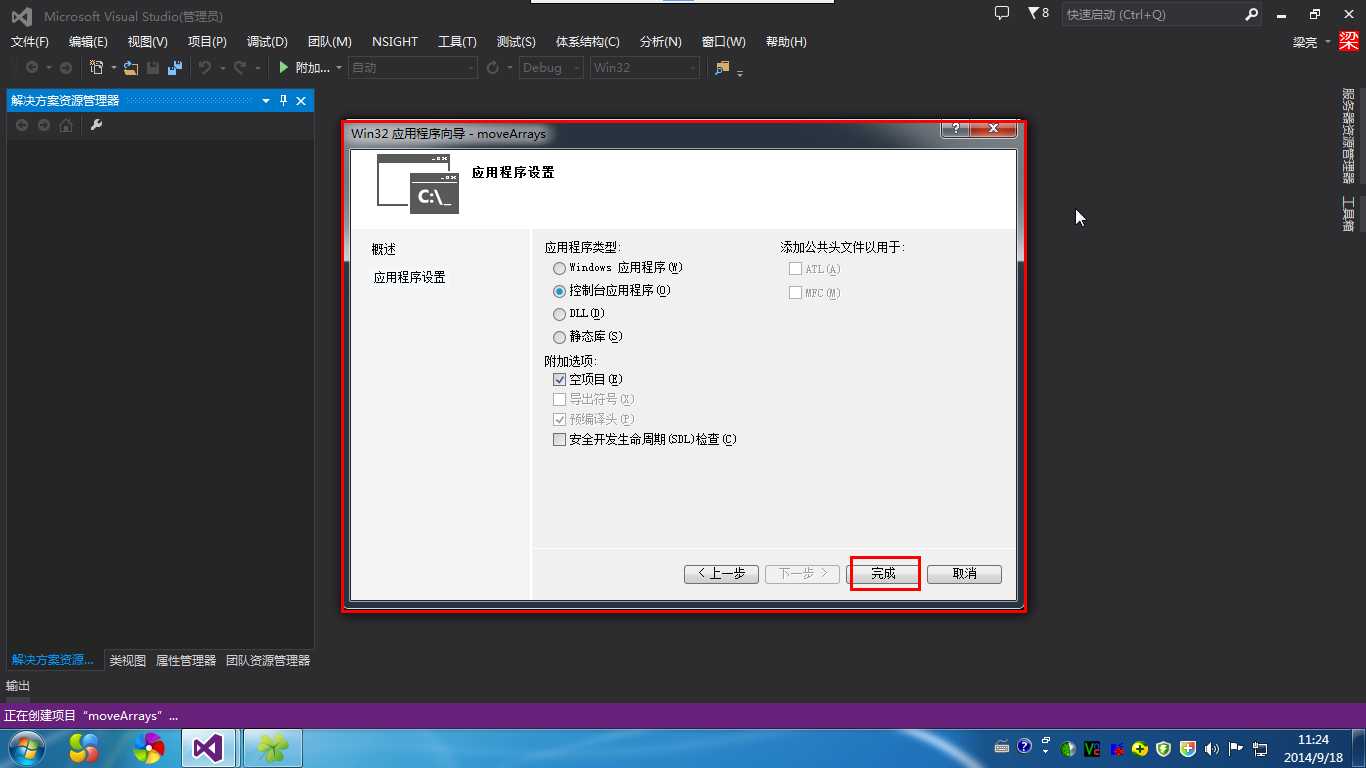Open the NSIGHT menu

click(x=395, y=42)
